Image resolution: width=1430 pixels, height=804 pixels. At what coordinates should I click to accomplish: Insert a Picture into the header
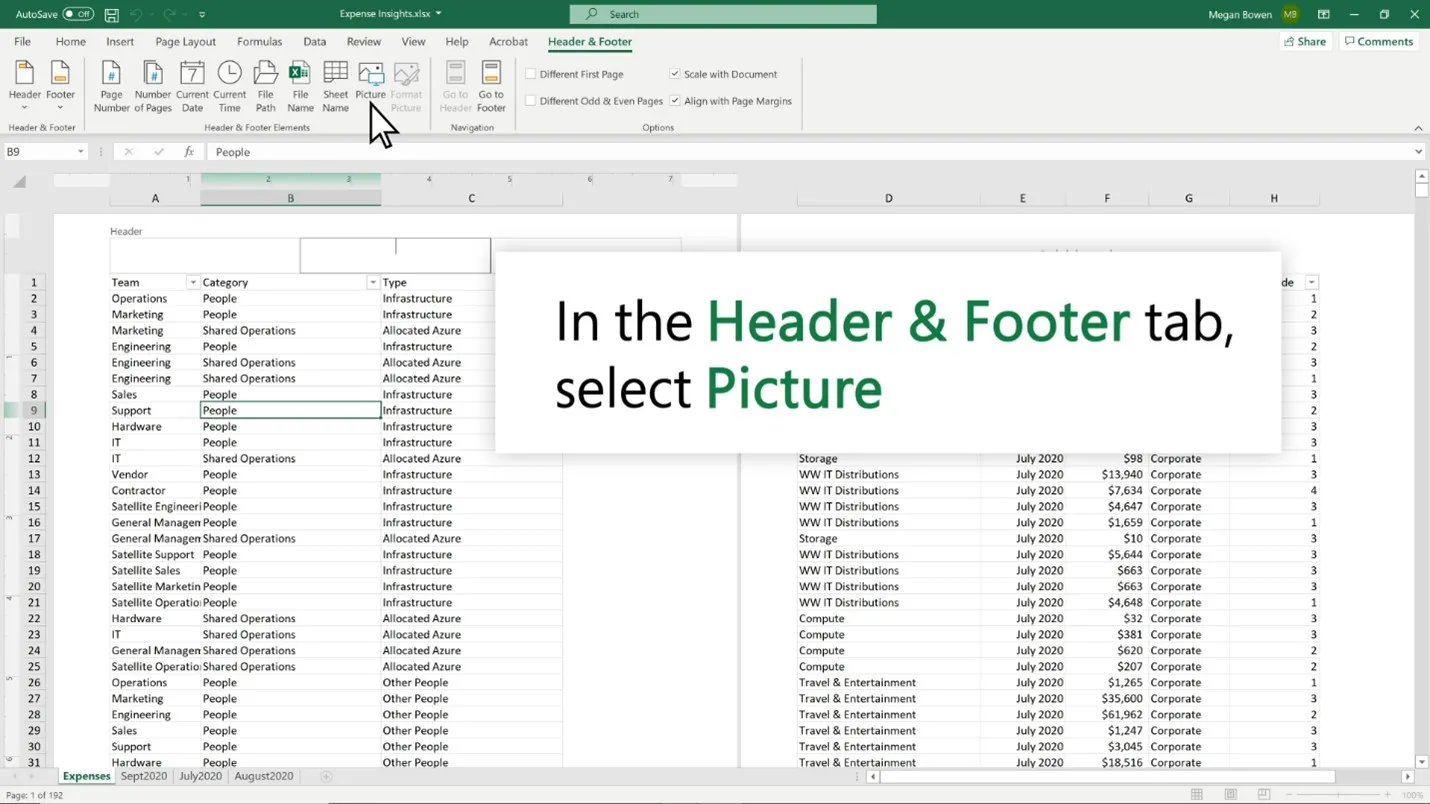point(370,84)
